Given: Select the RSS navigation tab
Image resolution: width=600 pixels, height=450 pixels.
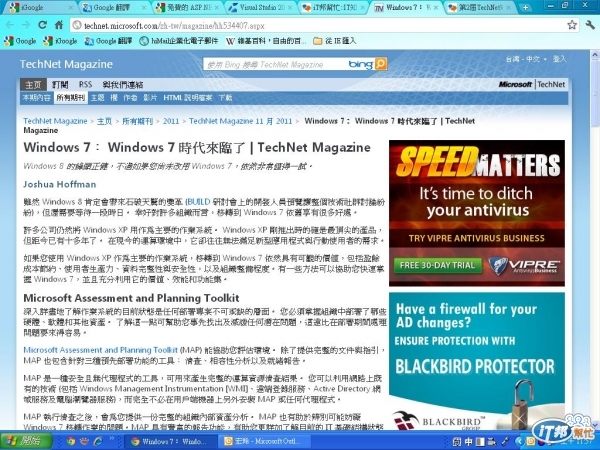Looking at the screenshot, I should [85, 85].
